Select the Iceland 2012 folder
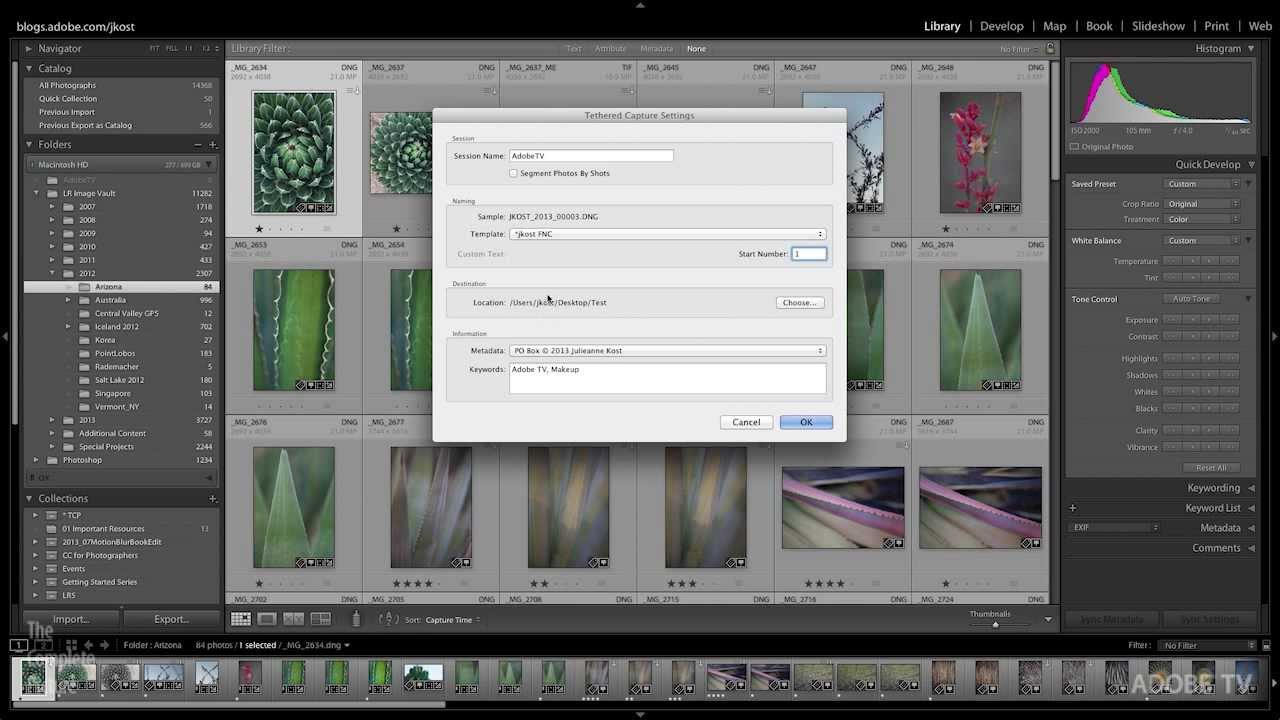Image resolution: width=1280 pixels, height=720 pixels. pyautogui.click(x=117, y=326)
